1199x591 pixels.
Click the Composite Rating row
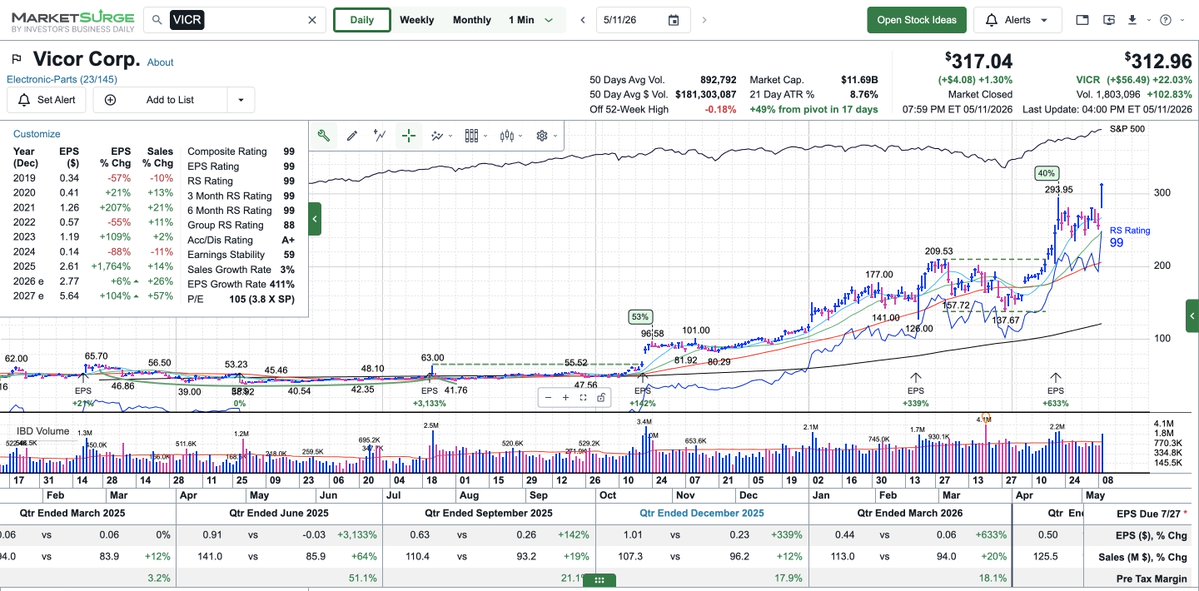241,151
